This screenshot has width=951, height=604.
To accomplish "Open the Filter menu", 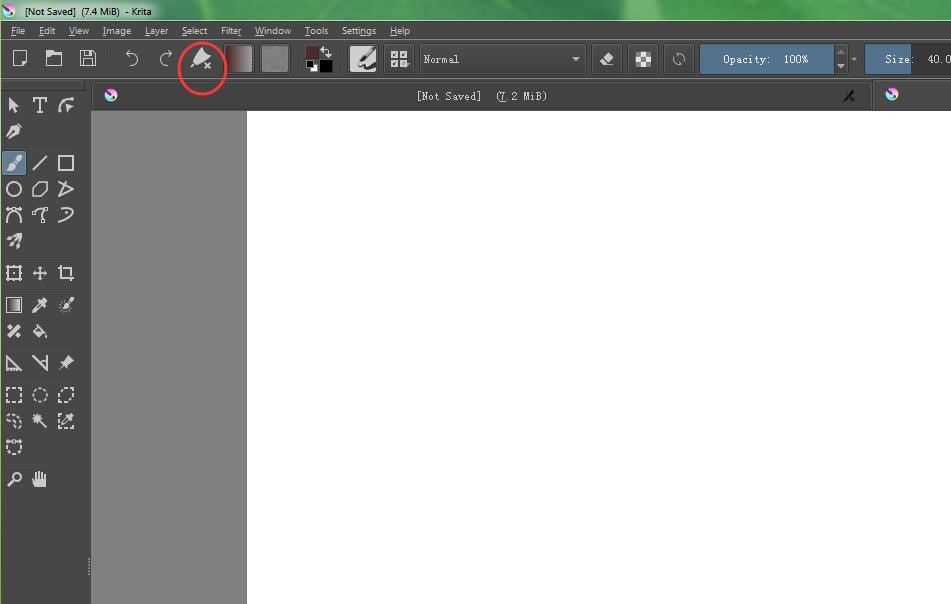I will click(x=231, y=31).
